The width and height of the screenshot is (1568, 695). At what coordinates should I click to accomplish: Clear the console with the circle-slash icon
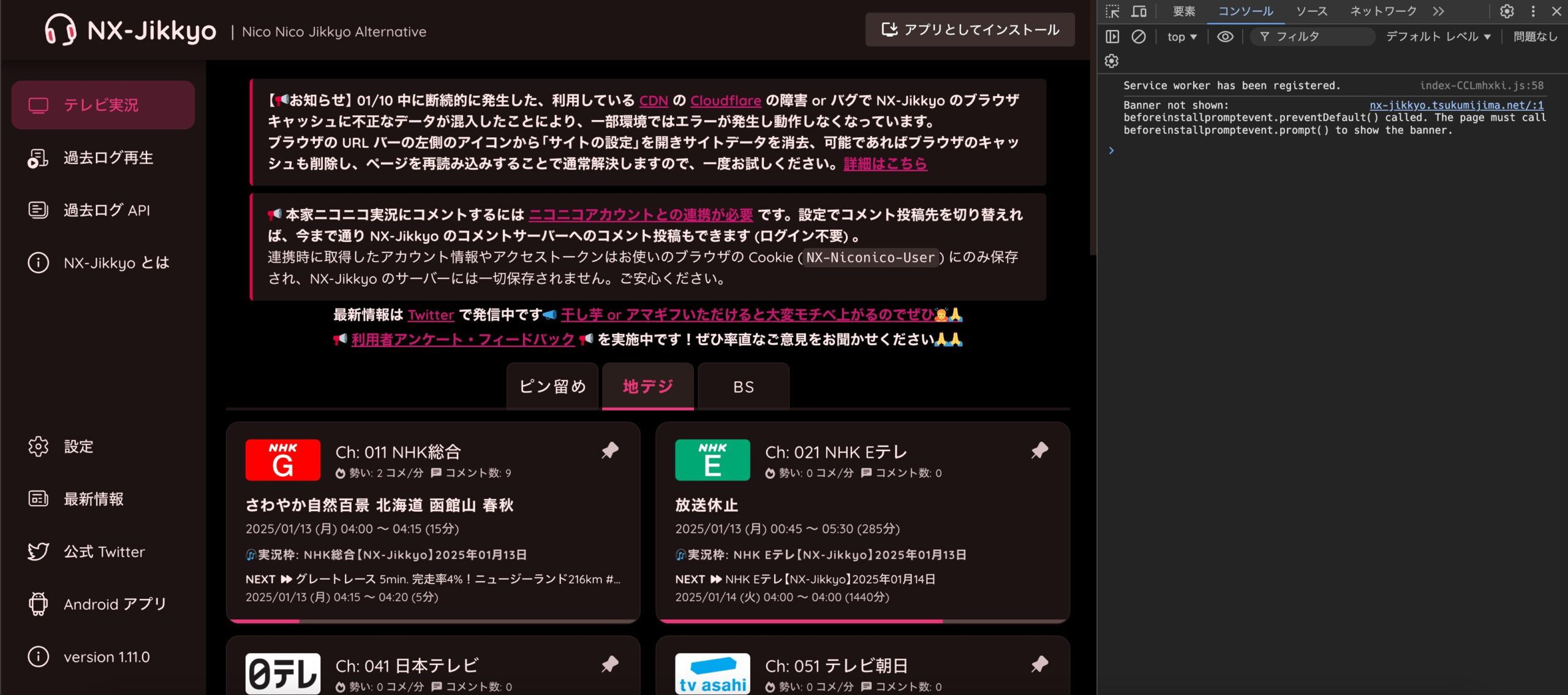tap(1139, 37)
